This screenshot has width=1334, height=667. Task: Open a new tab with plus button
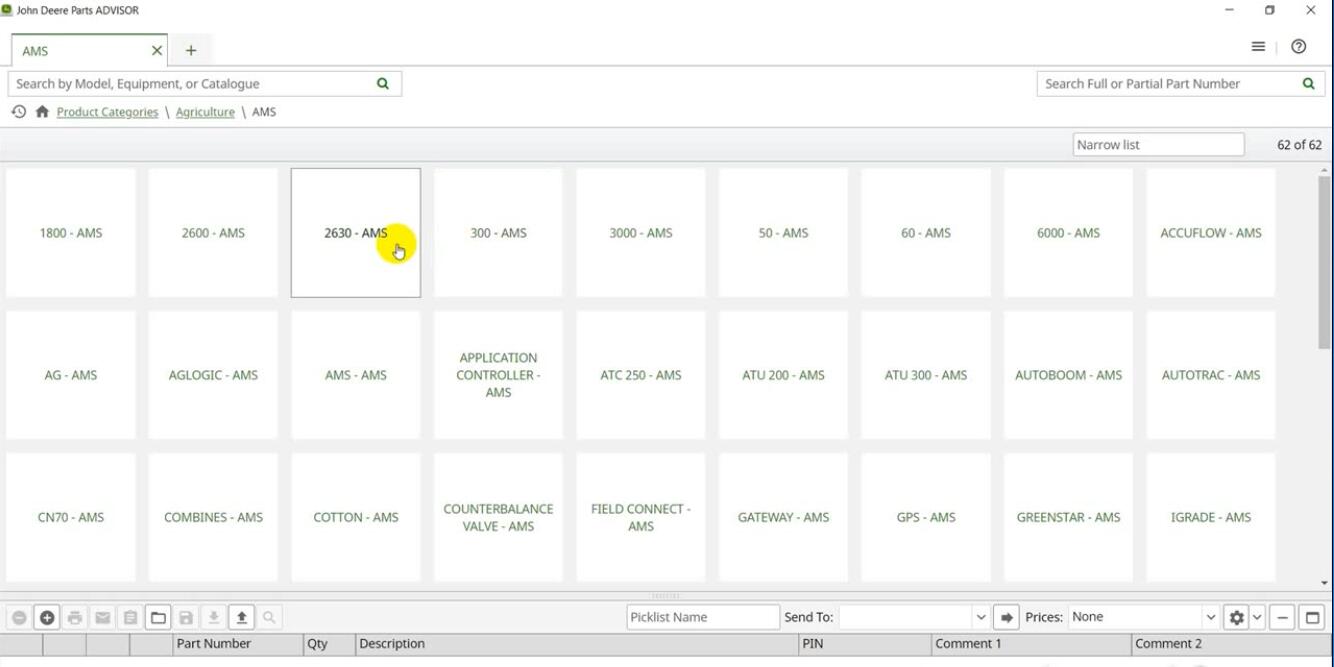point(191,50)
